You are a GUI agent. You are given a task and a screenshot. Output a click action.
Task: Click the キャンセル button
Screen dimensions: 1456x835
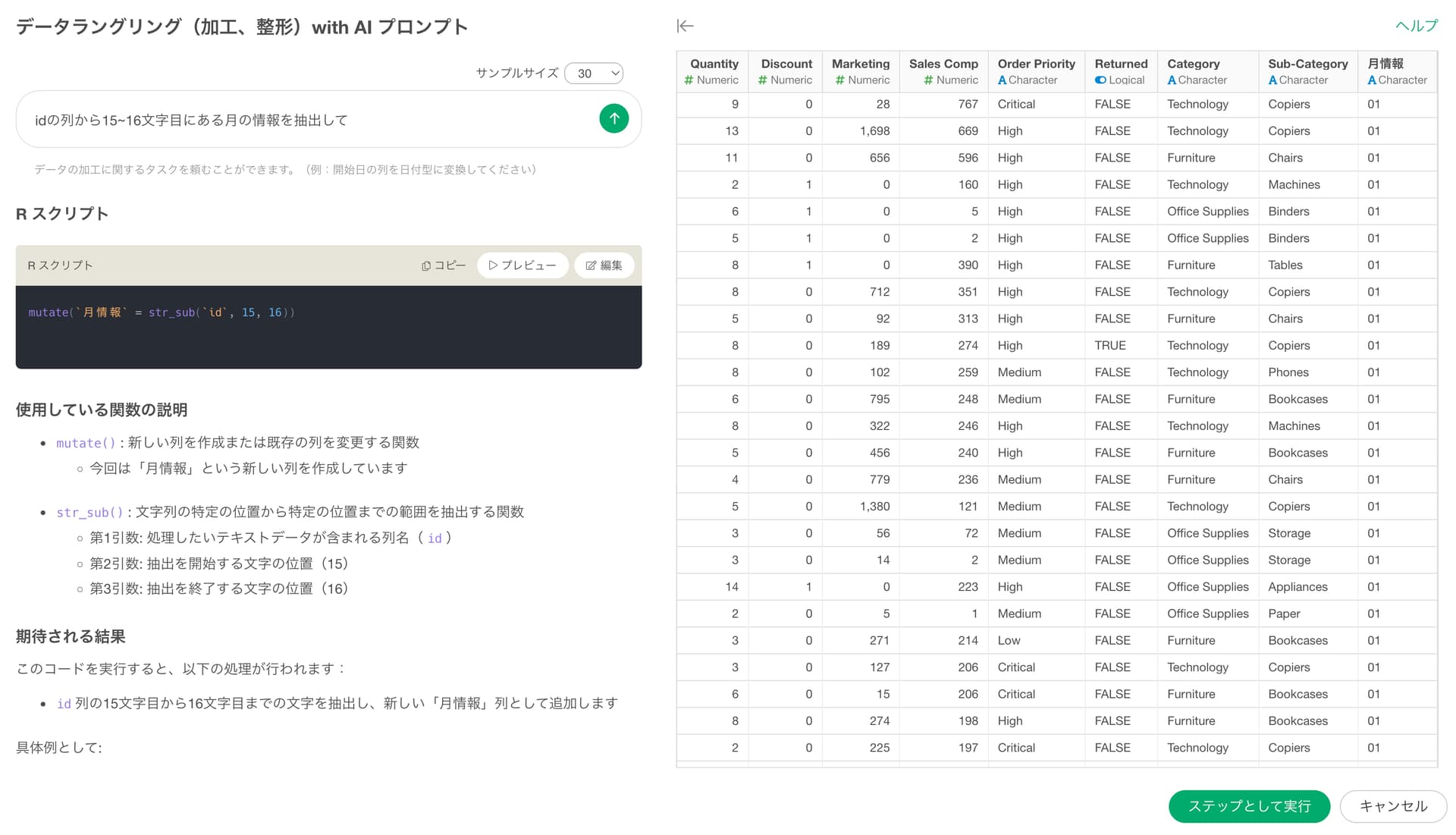coord(1392,806)
